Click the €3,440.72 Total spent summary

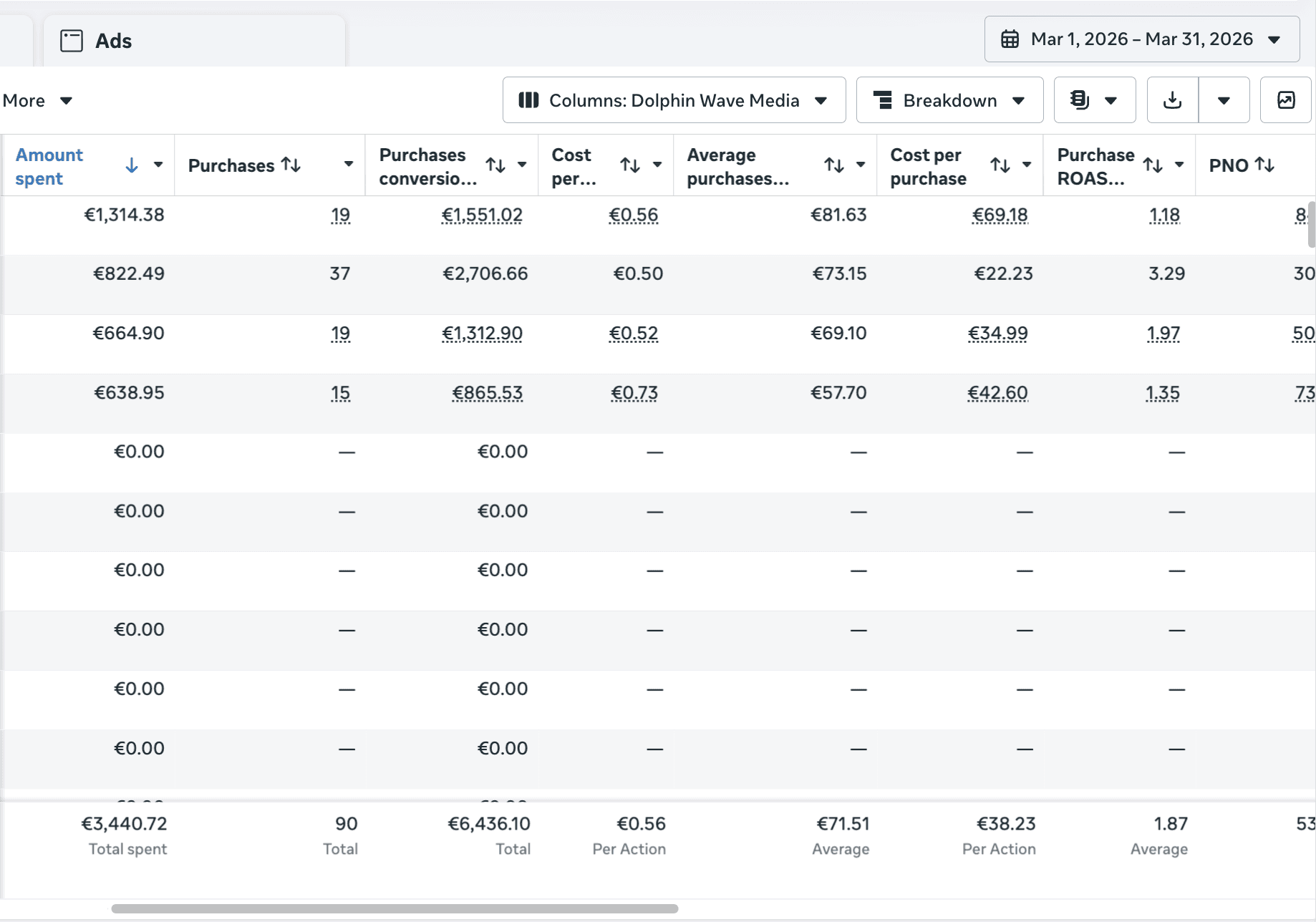click(124, 824)
